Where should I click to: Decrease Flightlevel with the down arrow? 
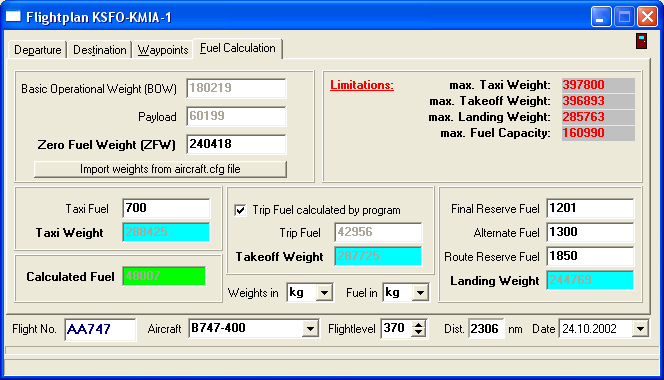point(418,333)
